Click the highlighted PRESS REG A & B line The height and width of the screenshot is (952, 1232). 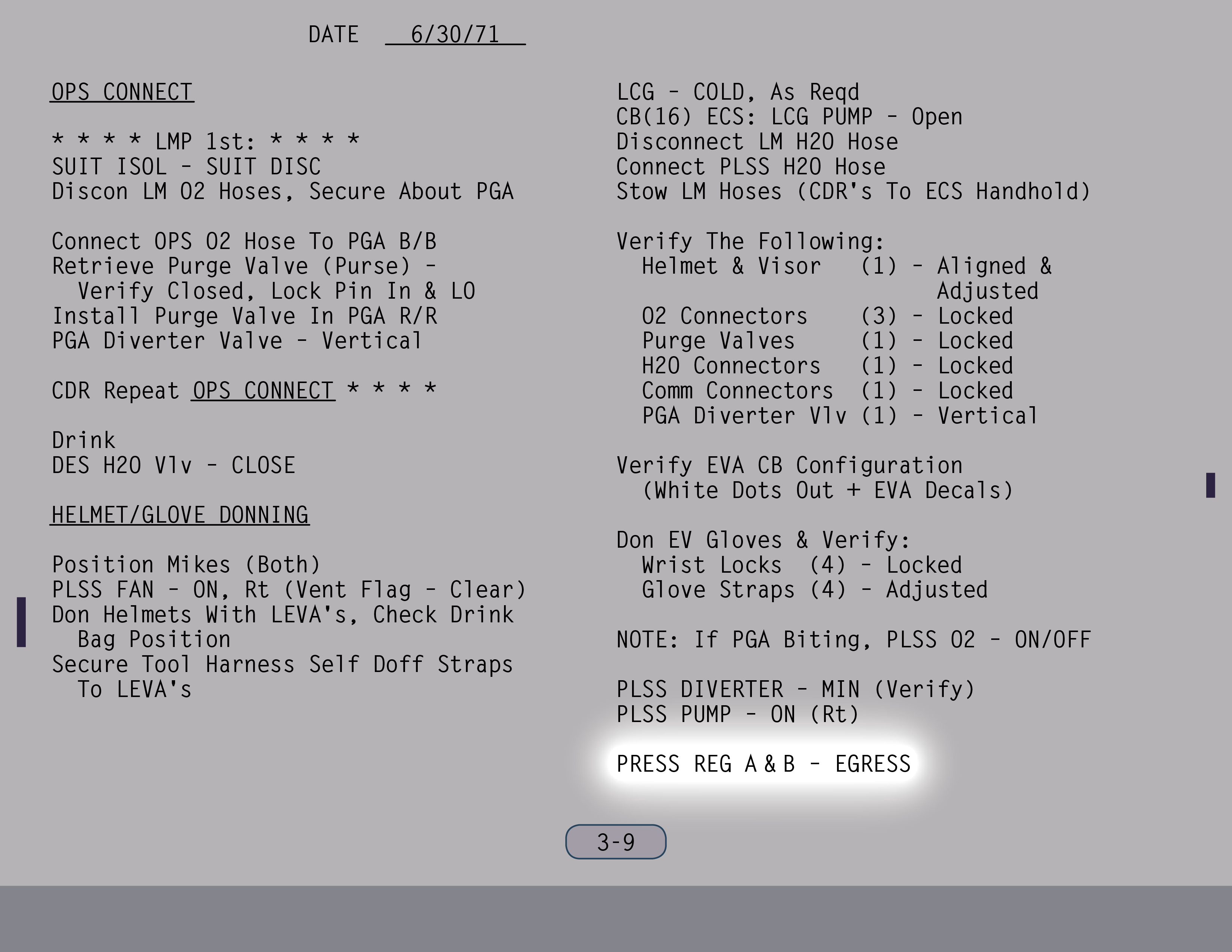pyautogui.click(x=763, y=763)
